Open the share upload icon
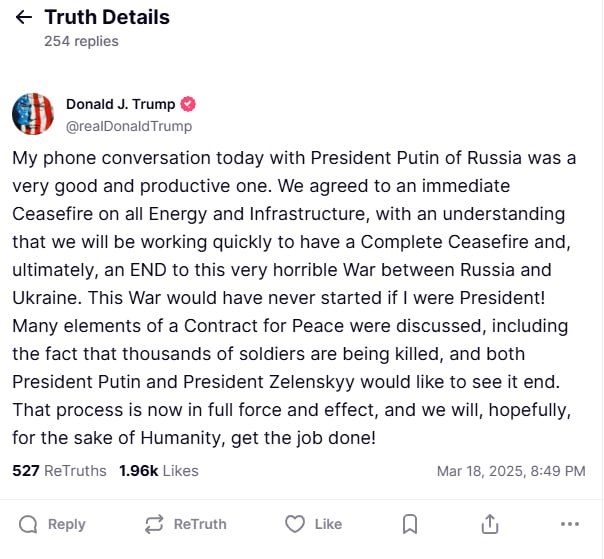The width and height of the screenshot is (604, 559). pos(490,524)
